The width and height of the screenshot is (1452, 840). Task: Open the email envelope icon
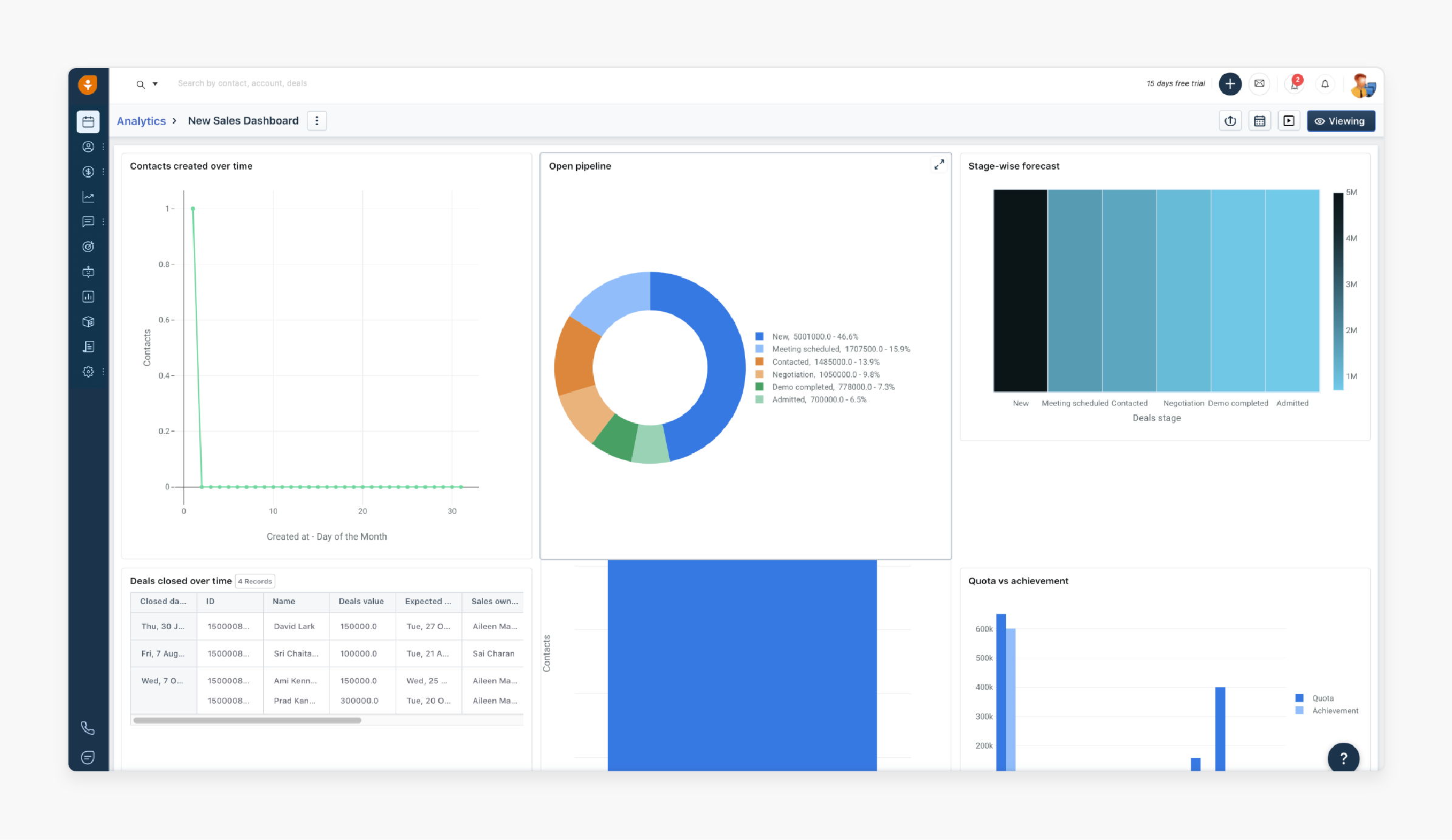(1259, 84)
